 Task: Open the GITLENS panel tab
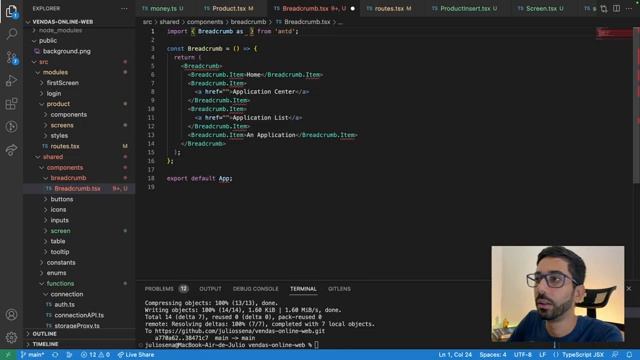(x=339, y=289)
